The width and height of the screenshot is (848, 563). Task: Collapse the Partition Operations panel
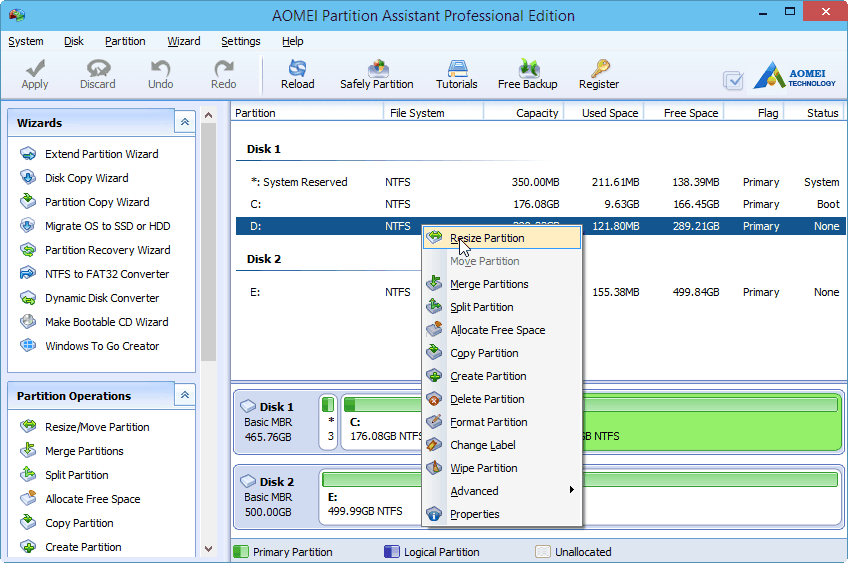click(184, 395)
